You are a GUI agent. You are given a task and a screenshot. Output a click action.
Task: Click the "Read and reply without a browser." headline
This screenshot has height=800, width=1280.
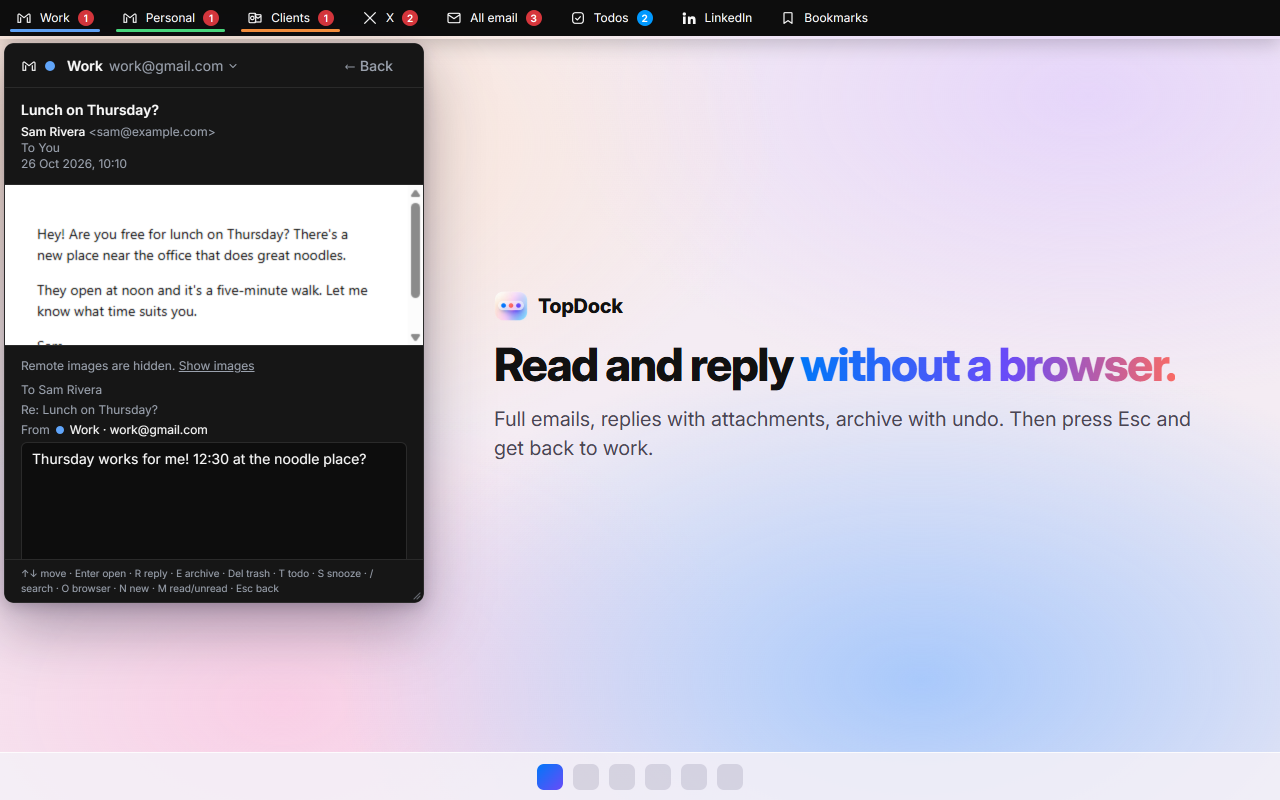pos(834,366)
